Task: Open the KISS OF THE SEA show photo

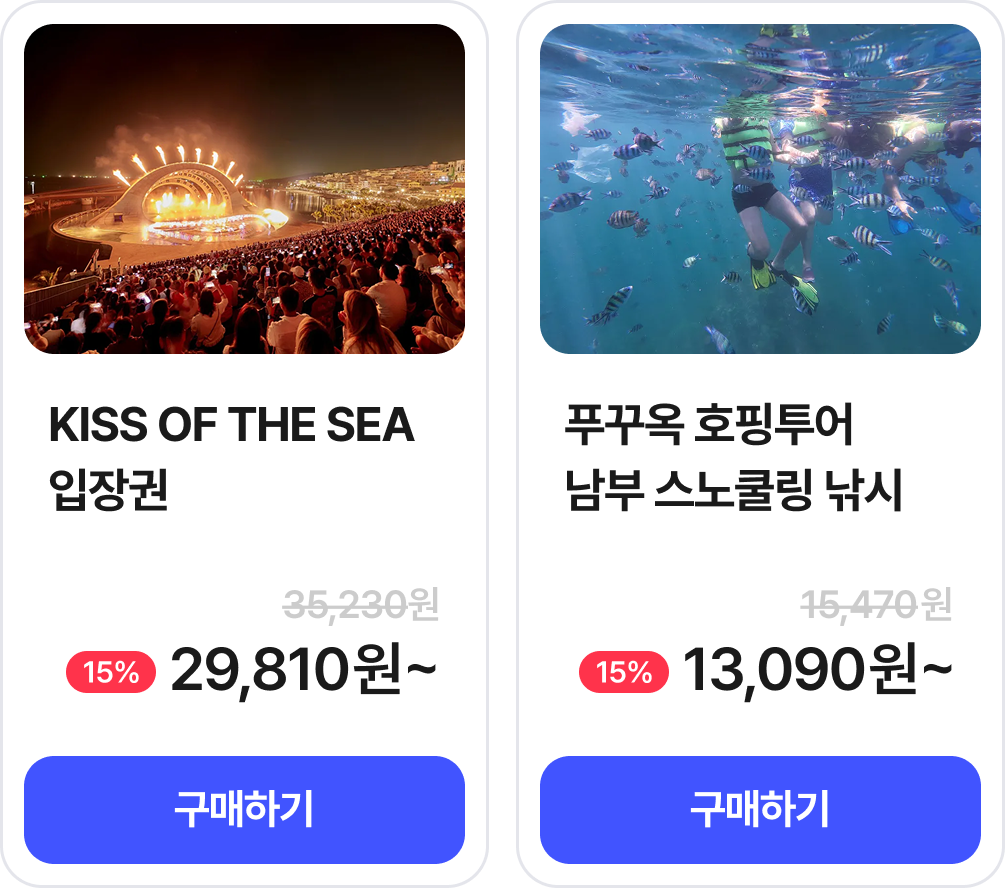Action: click(x=244, y=188)
